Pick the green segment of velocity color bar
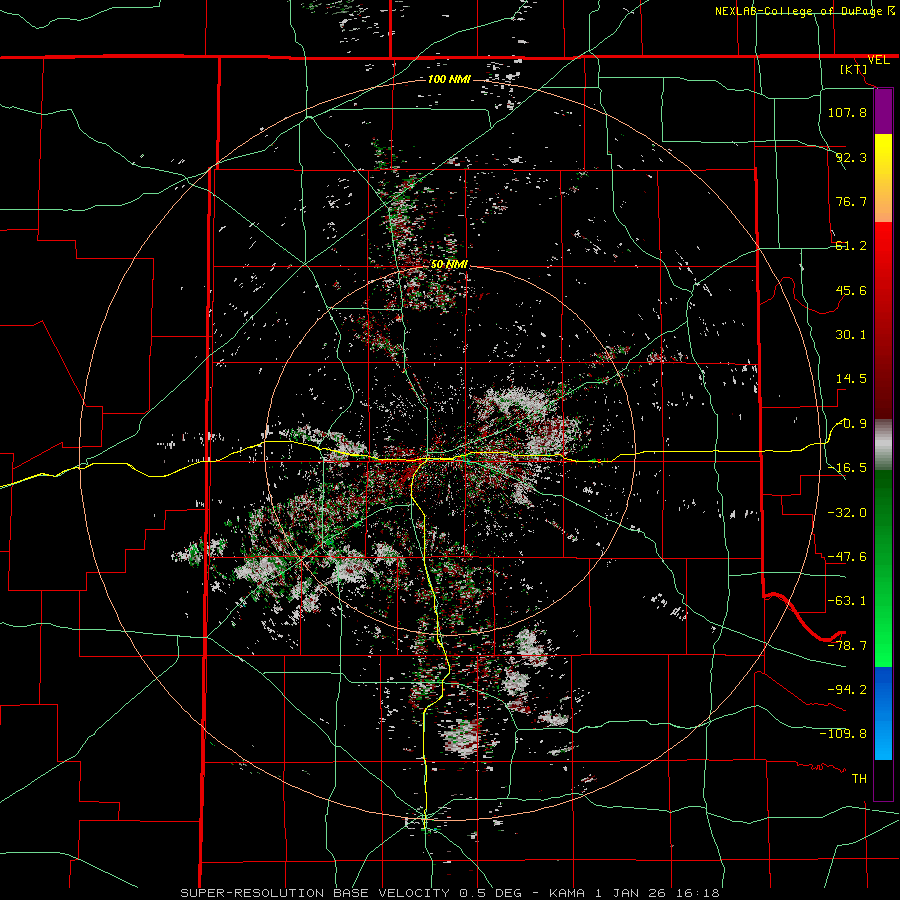Viewport: 900px width, 900px height. [x=883, y=568]
